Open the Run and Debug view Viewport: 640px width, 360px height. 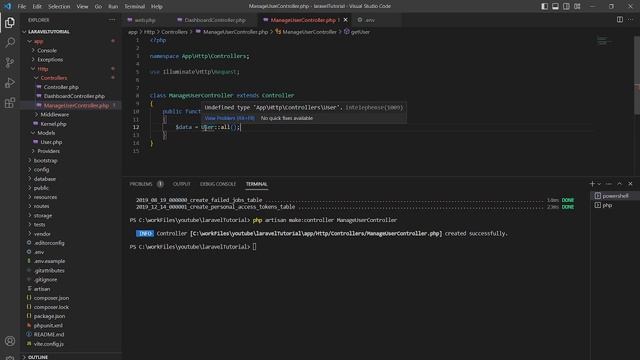[10, 82]
